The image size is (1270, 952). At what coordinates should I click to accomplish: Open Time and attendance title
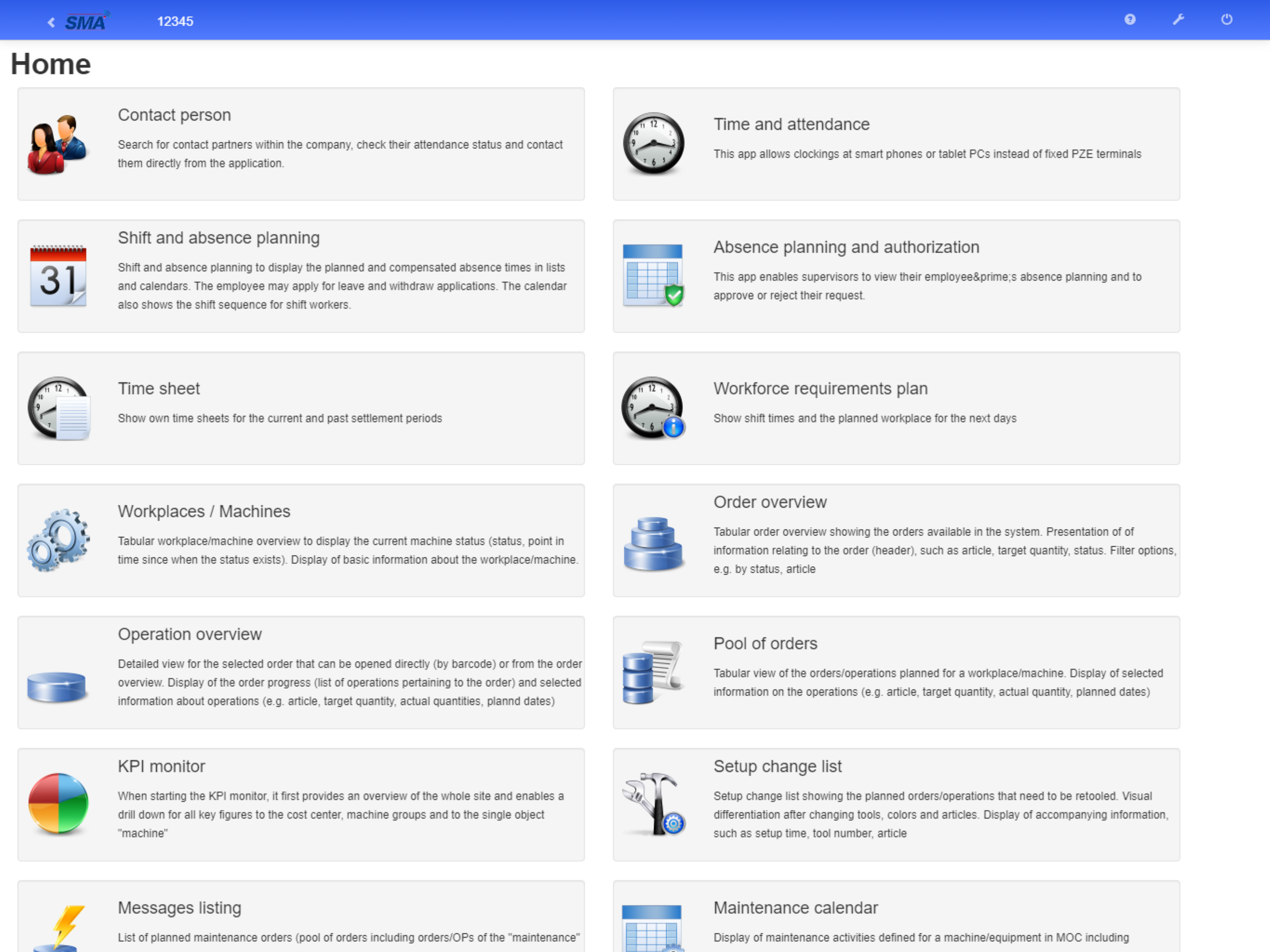click(x=791, y=124)
